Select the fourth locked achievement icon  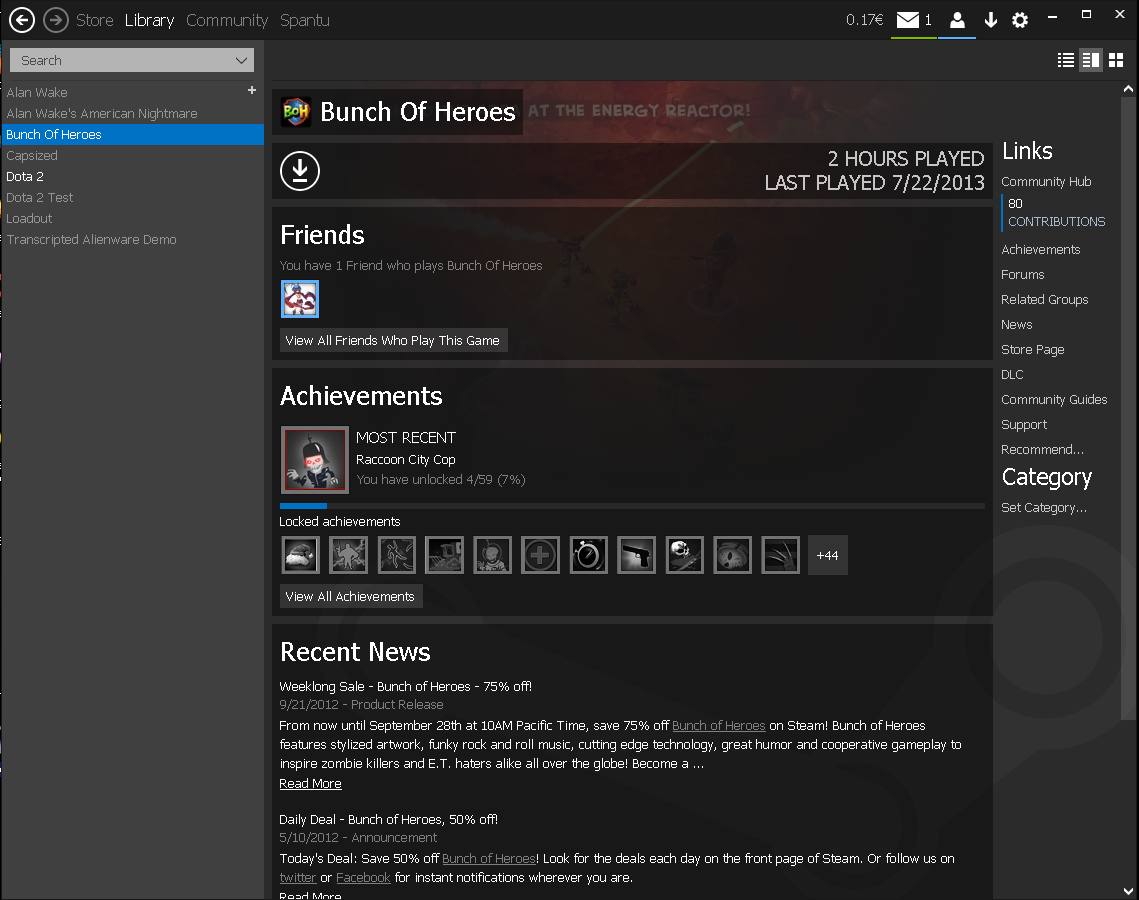click(445, 556)
